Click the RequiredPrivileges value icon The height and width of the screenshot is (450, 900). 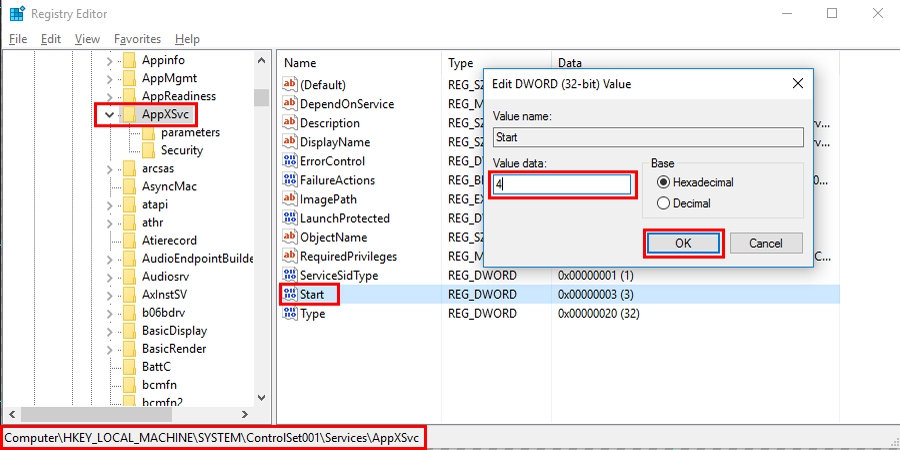coord(290,256)
